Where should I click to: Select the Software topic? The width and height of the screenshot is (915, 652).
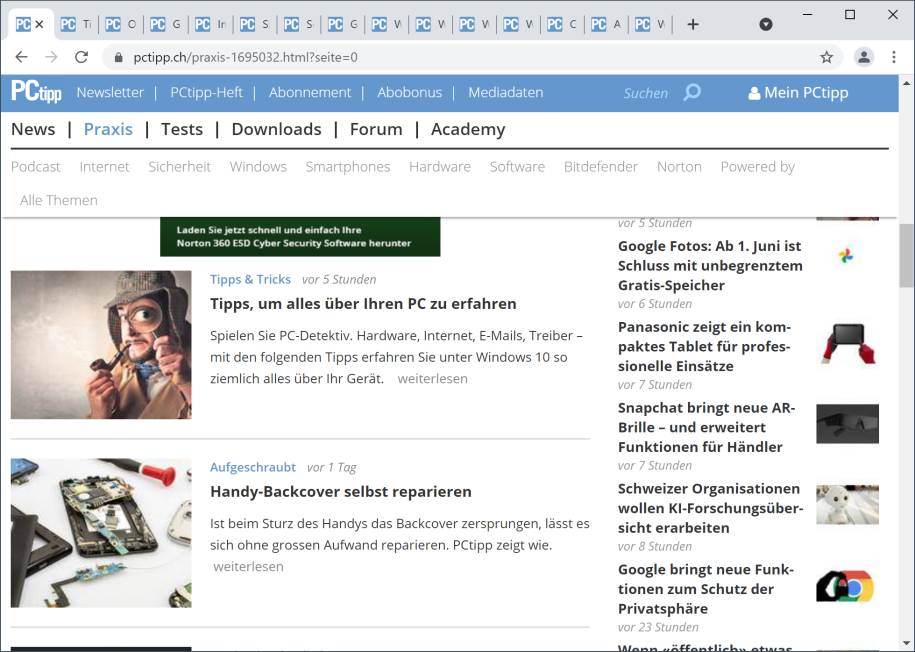click(517, 167)
